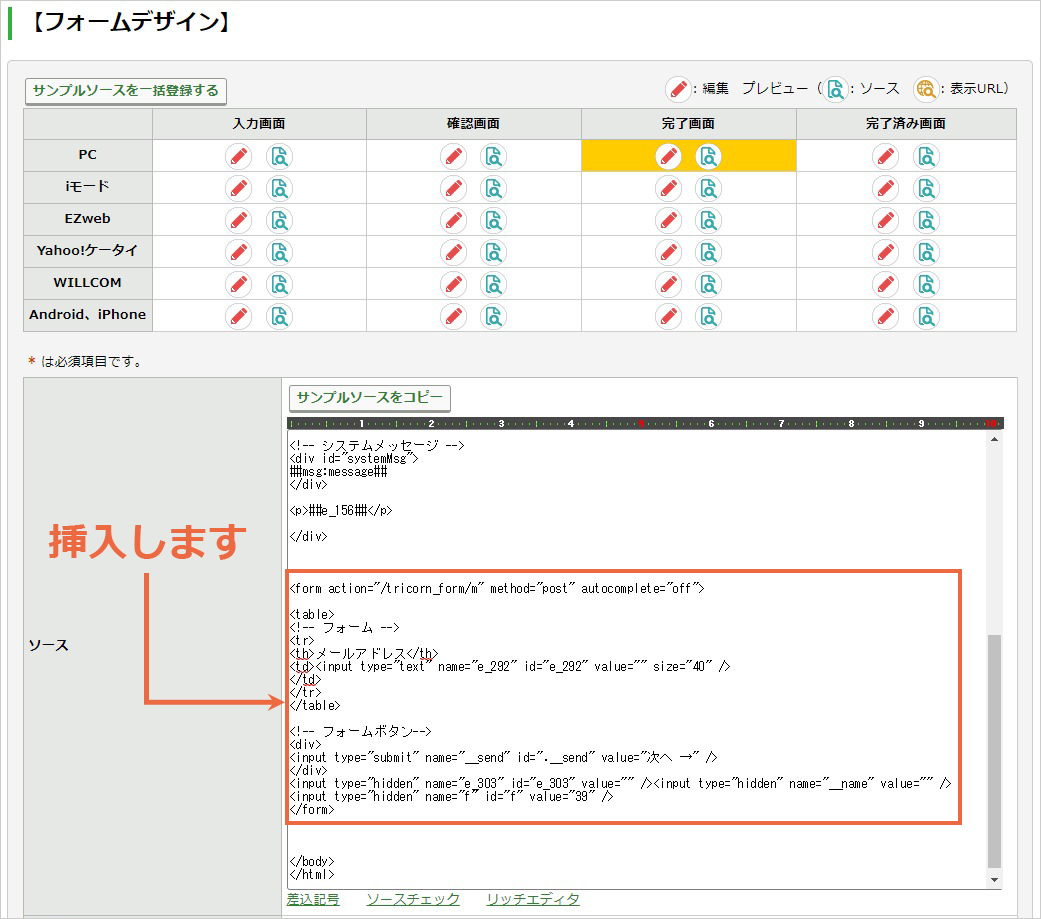The height and width of the screenshot is (919, 1041).
Task: Edit the iモード 確認画面 design
Action: 453,189
